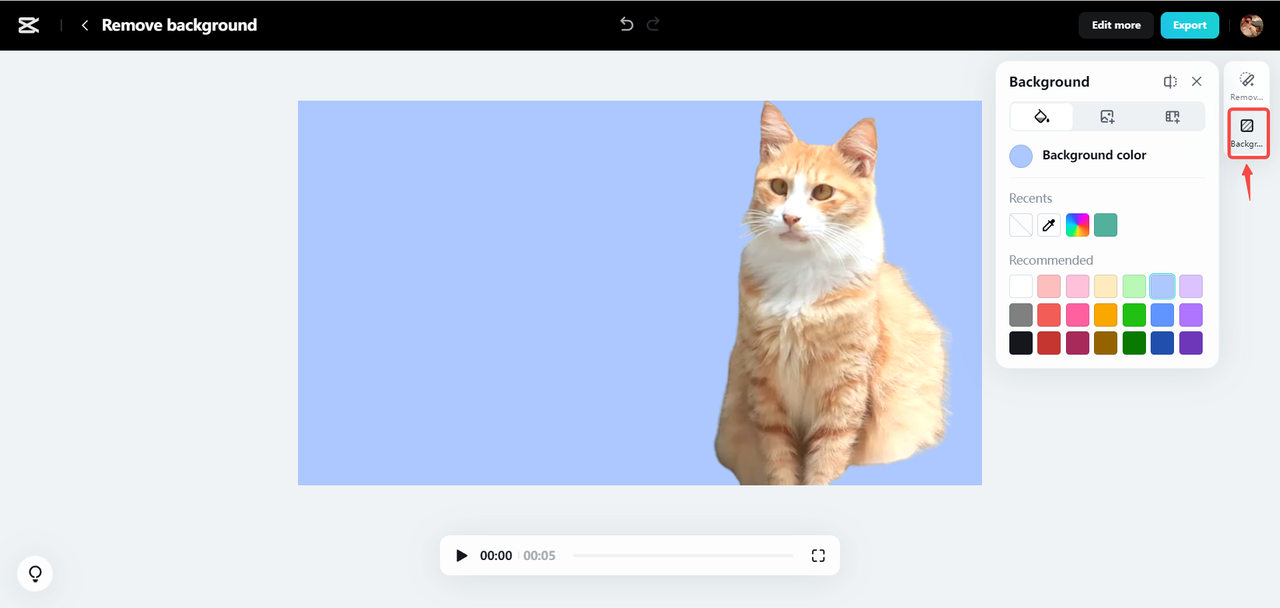Play the video preview

pyautogui.click(x=461, y=555)
